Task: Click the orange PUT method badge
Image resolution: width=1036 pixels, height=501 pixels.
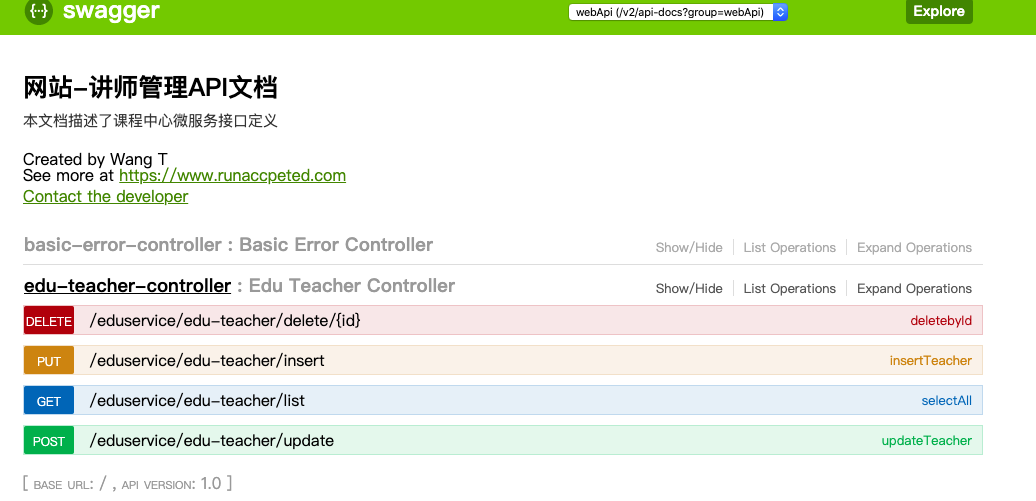Action: point(49,361)
